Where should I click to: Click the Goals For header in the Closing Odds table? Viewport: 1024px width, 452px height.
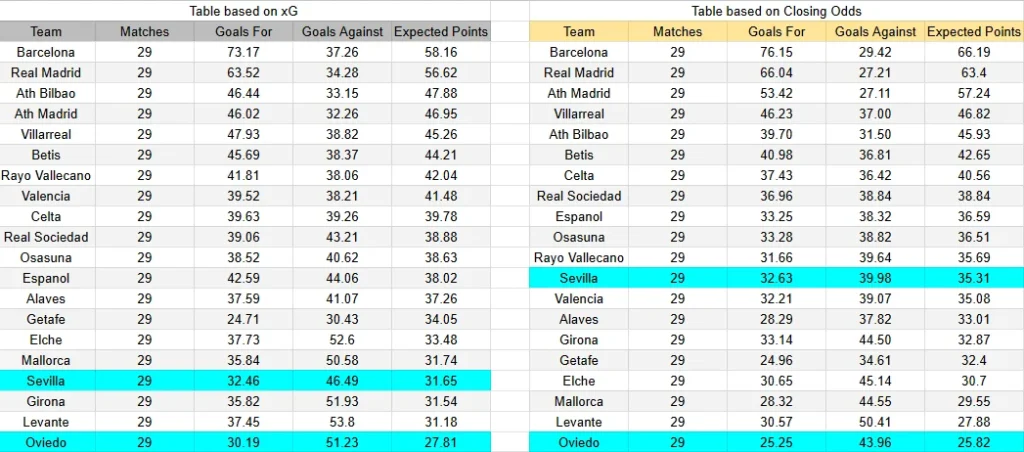click(776, 32)
